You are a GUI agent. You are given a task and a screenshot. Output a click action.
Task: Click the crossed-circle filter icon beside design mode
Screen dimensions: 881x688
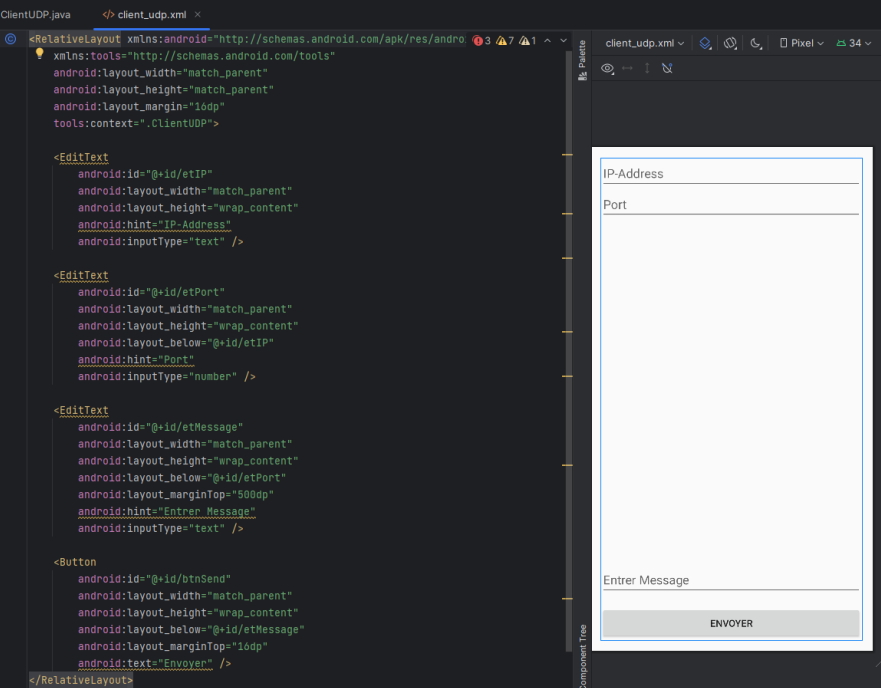[x=730, y=43]
